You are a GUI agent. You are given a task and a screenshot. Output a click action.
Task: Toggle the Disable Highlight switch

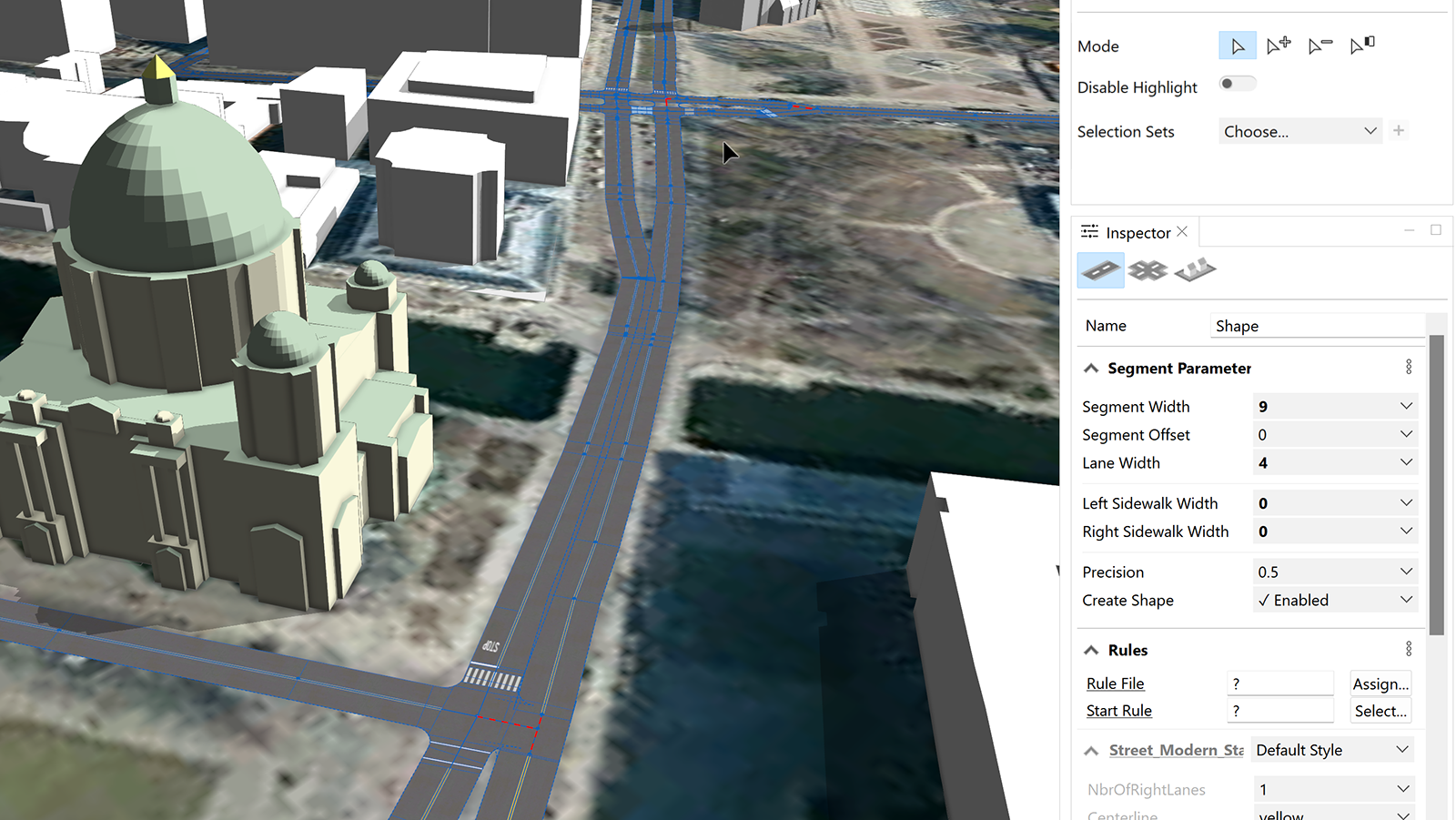pyautogui.click(x=1237, y=84)
